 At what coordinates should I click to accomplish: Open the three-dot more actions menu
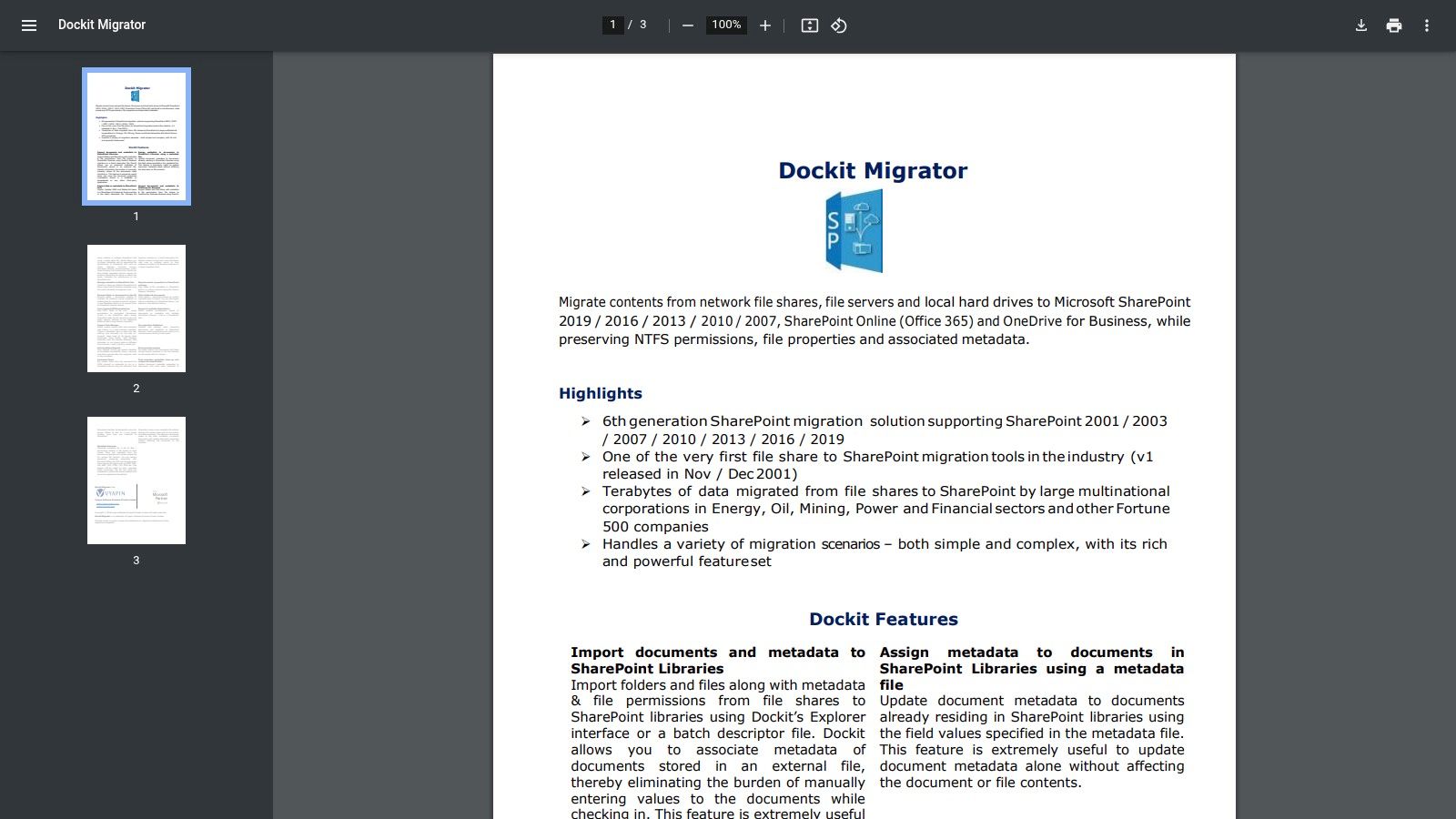[1427, 25]
